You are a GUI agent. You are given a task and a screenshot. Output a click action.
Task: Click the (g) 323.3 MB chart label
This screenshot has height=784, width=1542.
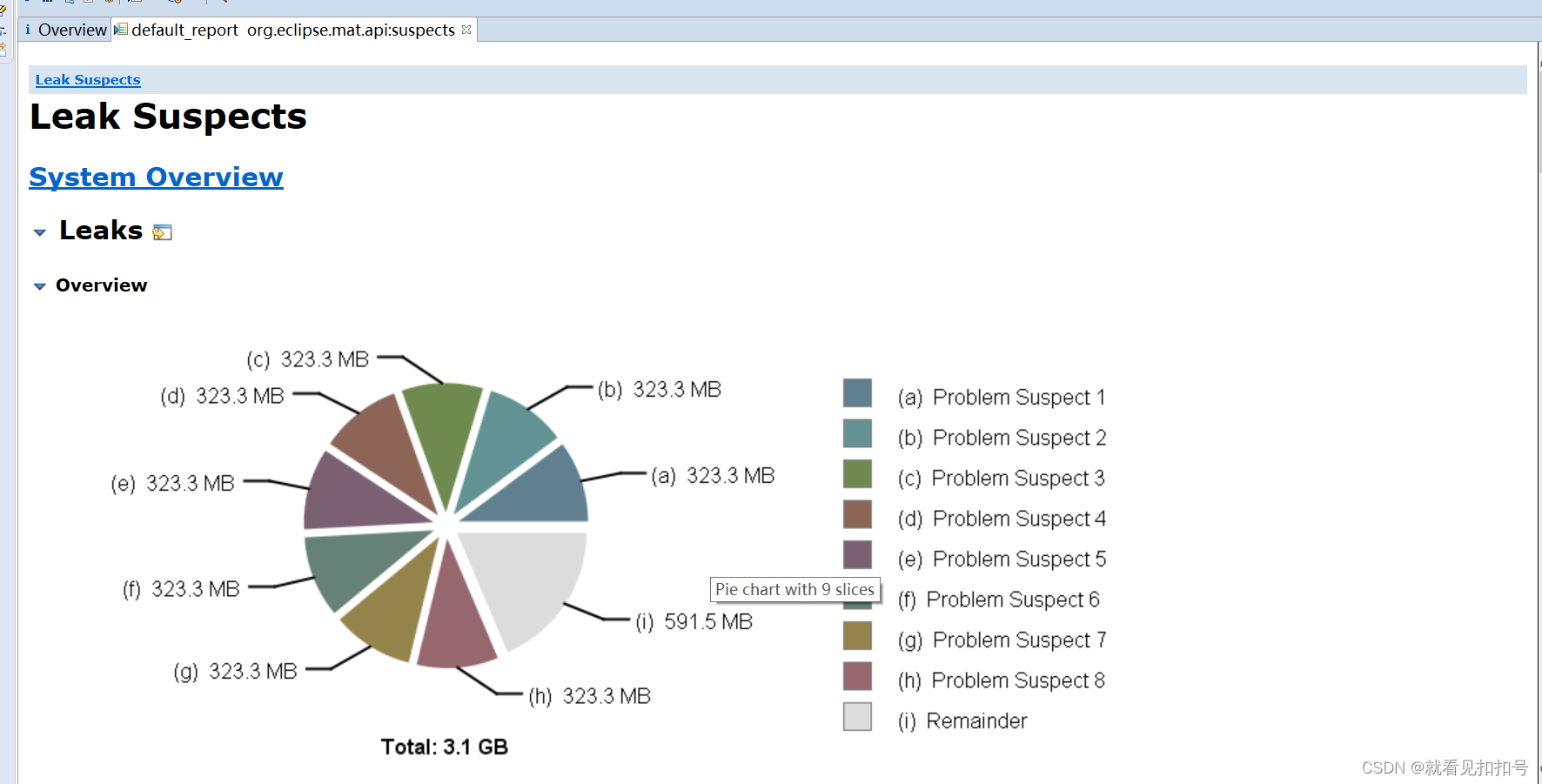coord(236,672)
